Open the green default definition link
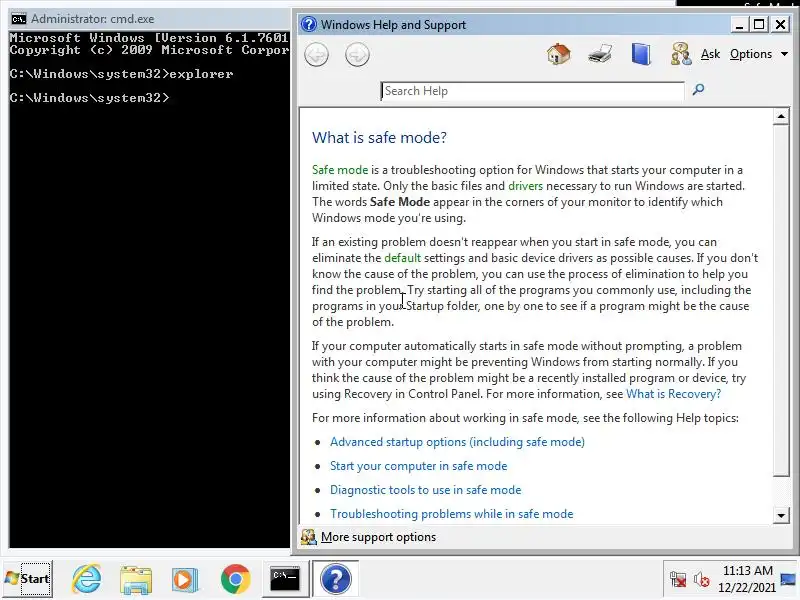800x600 pixels. 403,258
